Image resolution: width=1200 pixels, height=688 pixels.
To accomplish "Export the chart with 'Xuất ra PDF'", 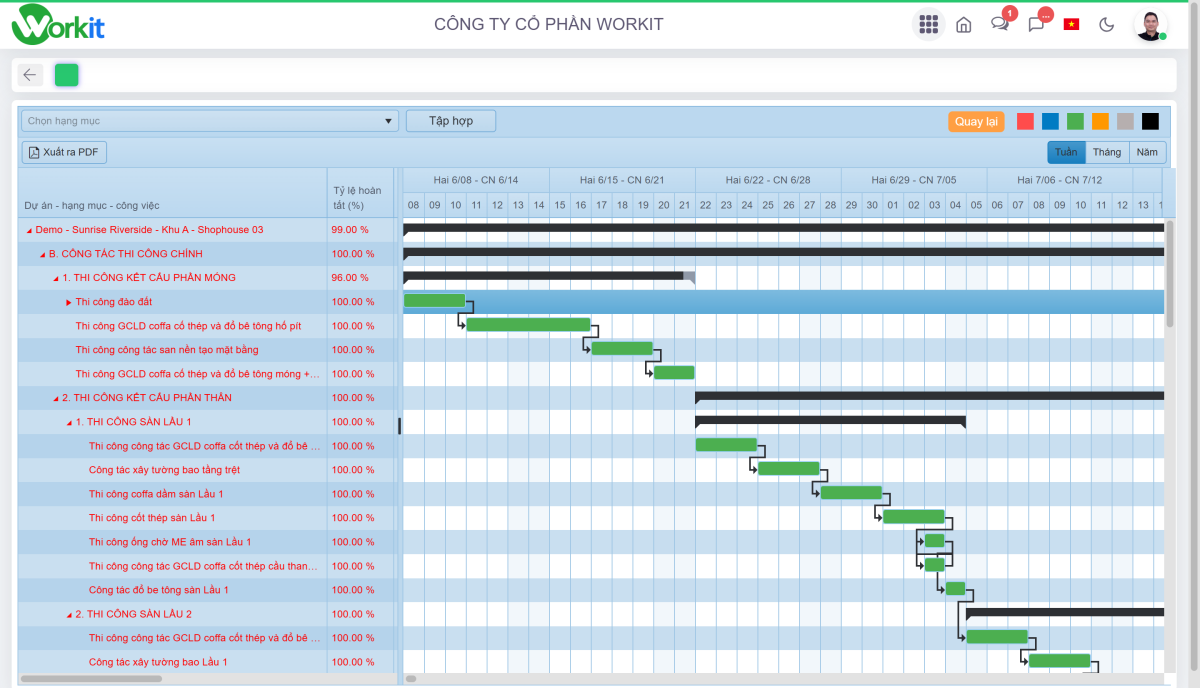I will pos(64,152).
